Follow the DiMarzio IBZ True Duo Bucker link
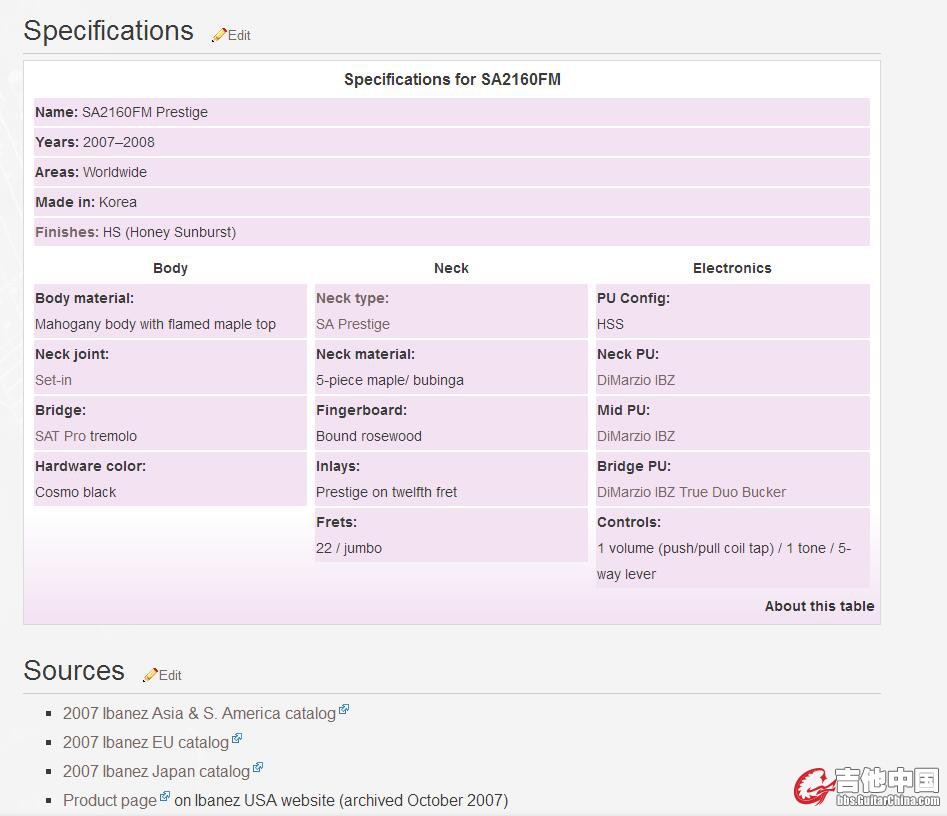This screenshot has height=816, width=947. click(692, 492)
